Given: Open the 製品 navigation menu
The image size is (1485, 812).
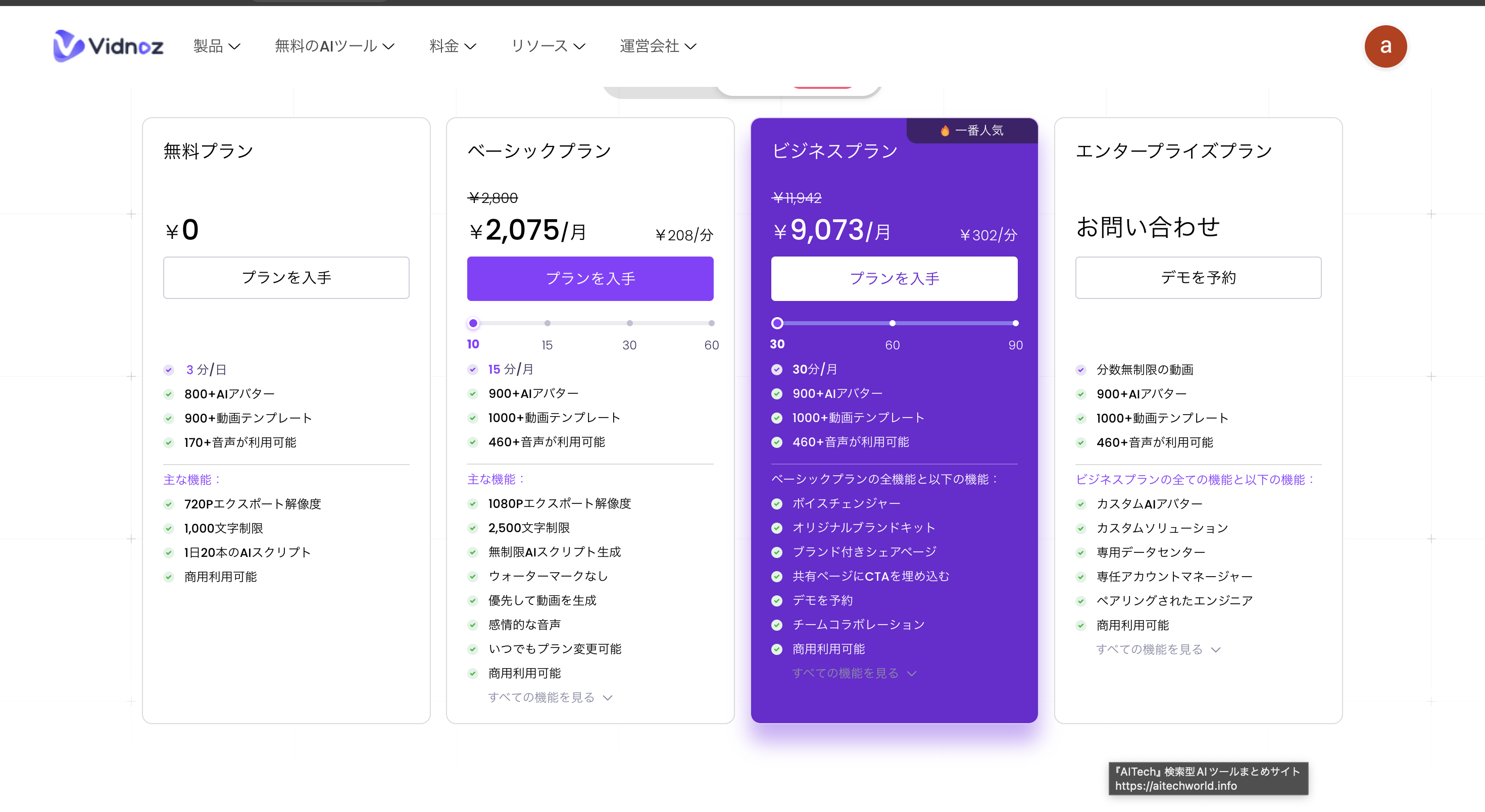Looking at the screenshot, I should click(x=216, y=46).
